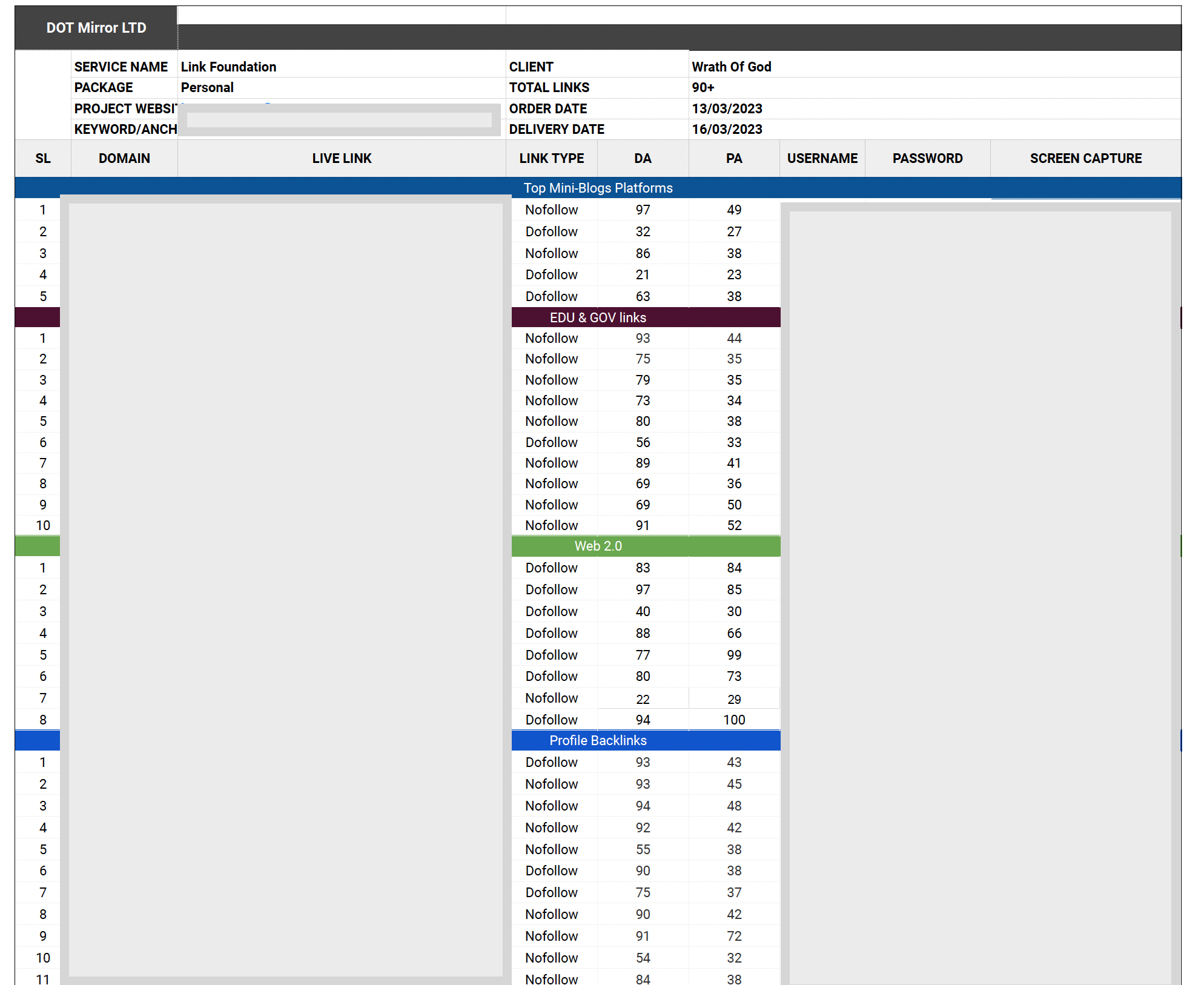1204x985 pixels.
Task: Click PA value 50 in EDU & GOV row 9
Action: point(734,505)
